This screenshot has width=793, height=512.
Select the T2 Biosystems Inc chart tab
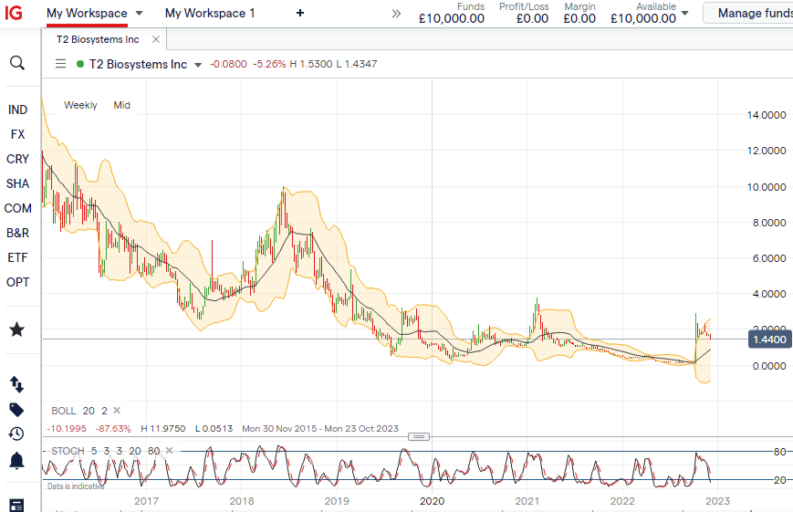(98, 39)
